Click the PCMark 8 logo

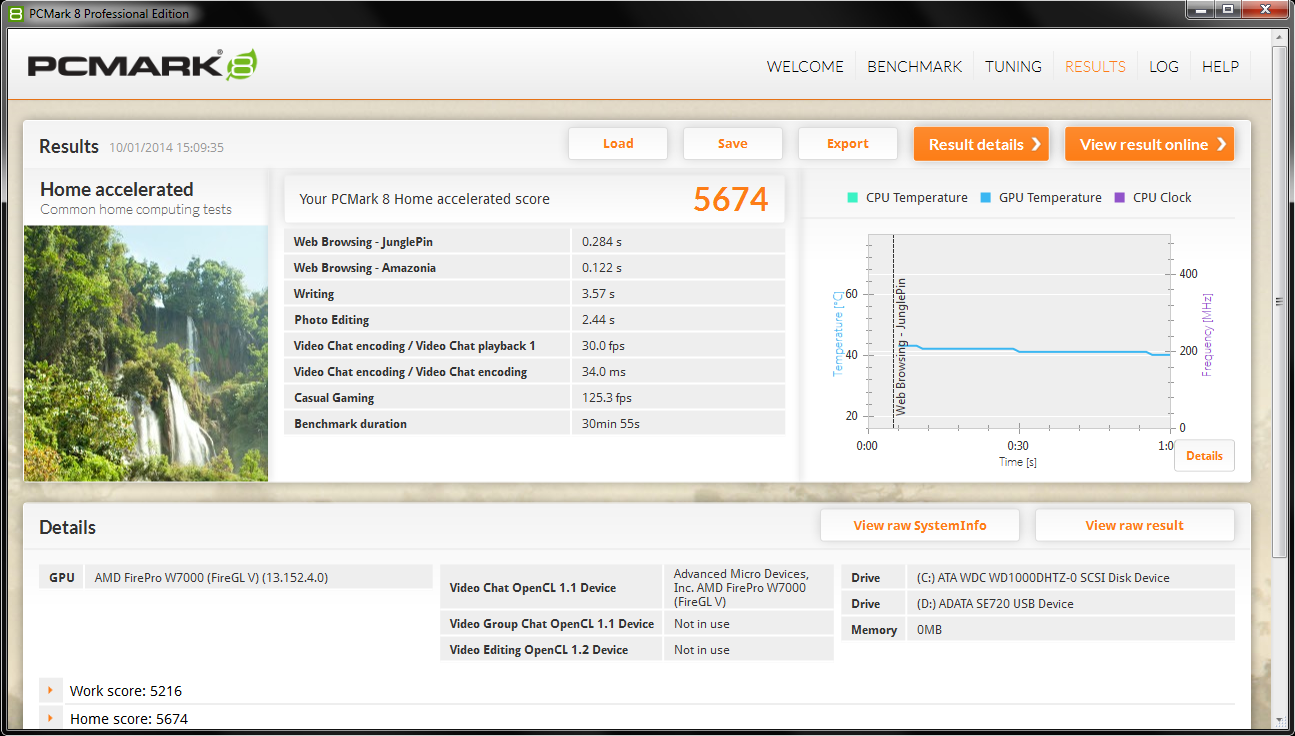tap(142, 65)
